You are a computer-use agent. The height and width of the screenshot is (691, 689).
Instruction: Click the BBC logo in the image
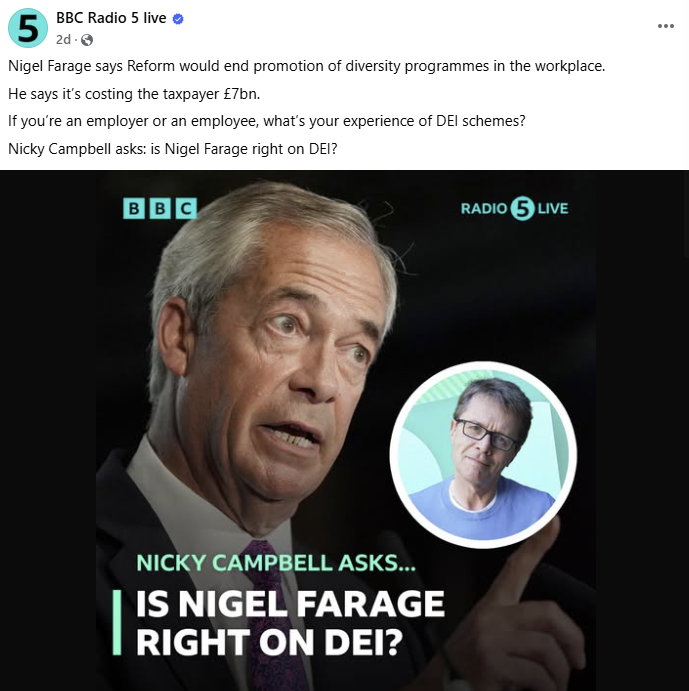pyautogui.click(x=160, y=208)
